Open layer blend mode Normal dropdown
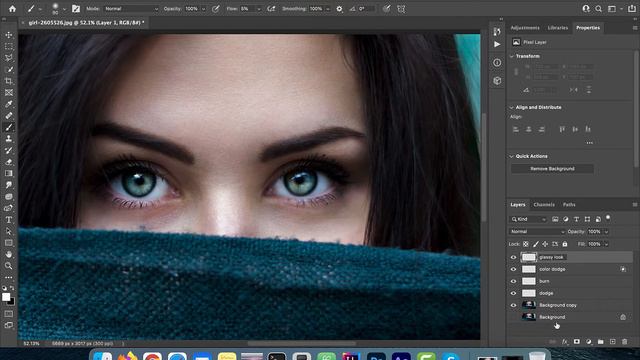Image resolution: width=640 pixels, height=360 pixels. click(x=537, y=231)
